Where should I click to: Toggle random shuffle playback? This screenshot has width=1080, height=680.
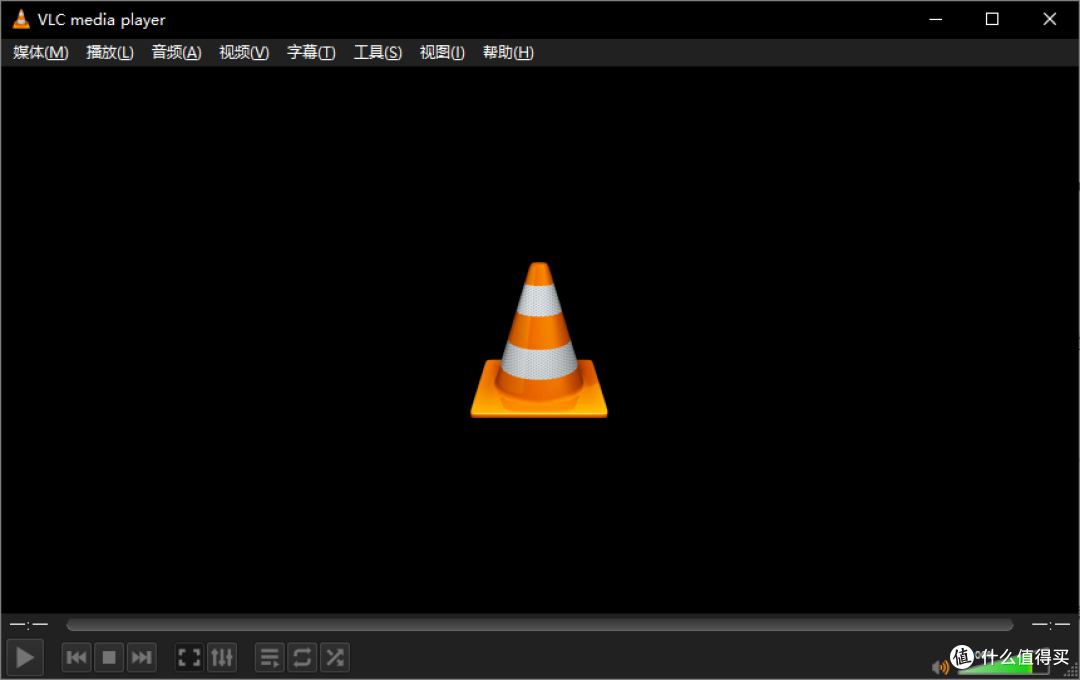point(335,657)
